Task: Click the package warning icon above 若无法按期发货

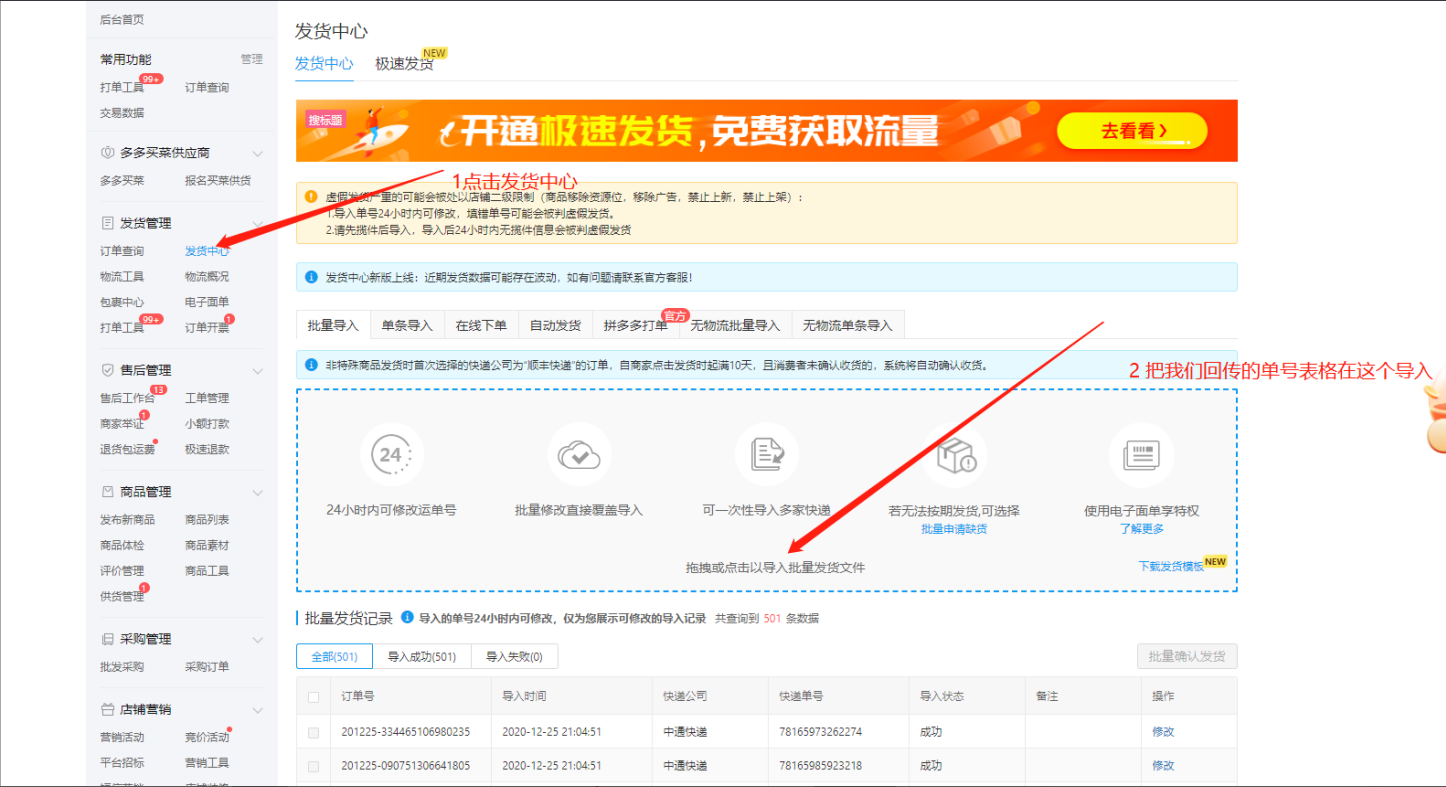Action: (x=954, y=456)
